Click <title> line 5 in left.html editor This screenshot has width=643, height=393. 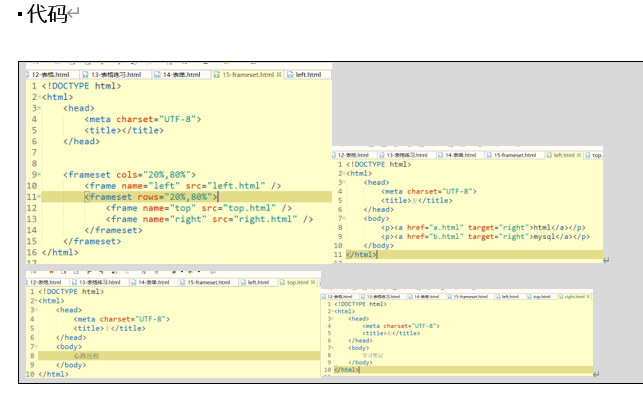tap(417, 200)
